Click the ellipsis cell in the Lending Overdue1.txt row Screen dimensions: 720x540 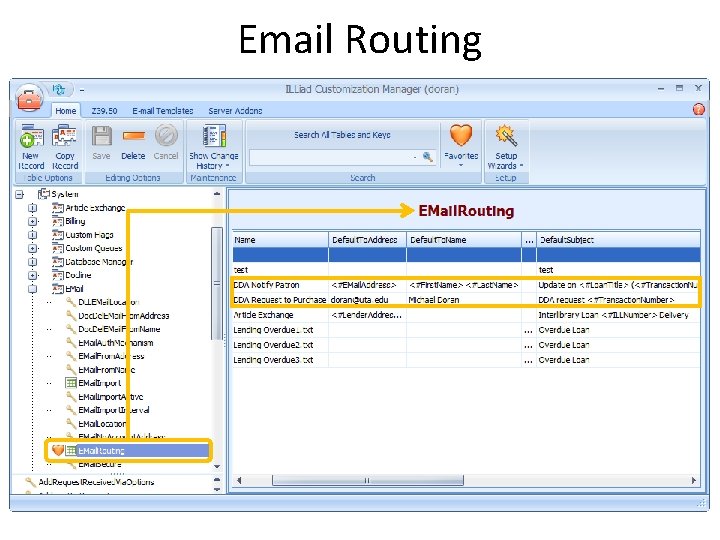(x=529, y=330)
